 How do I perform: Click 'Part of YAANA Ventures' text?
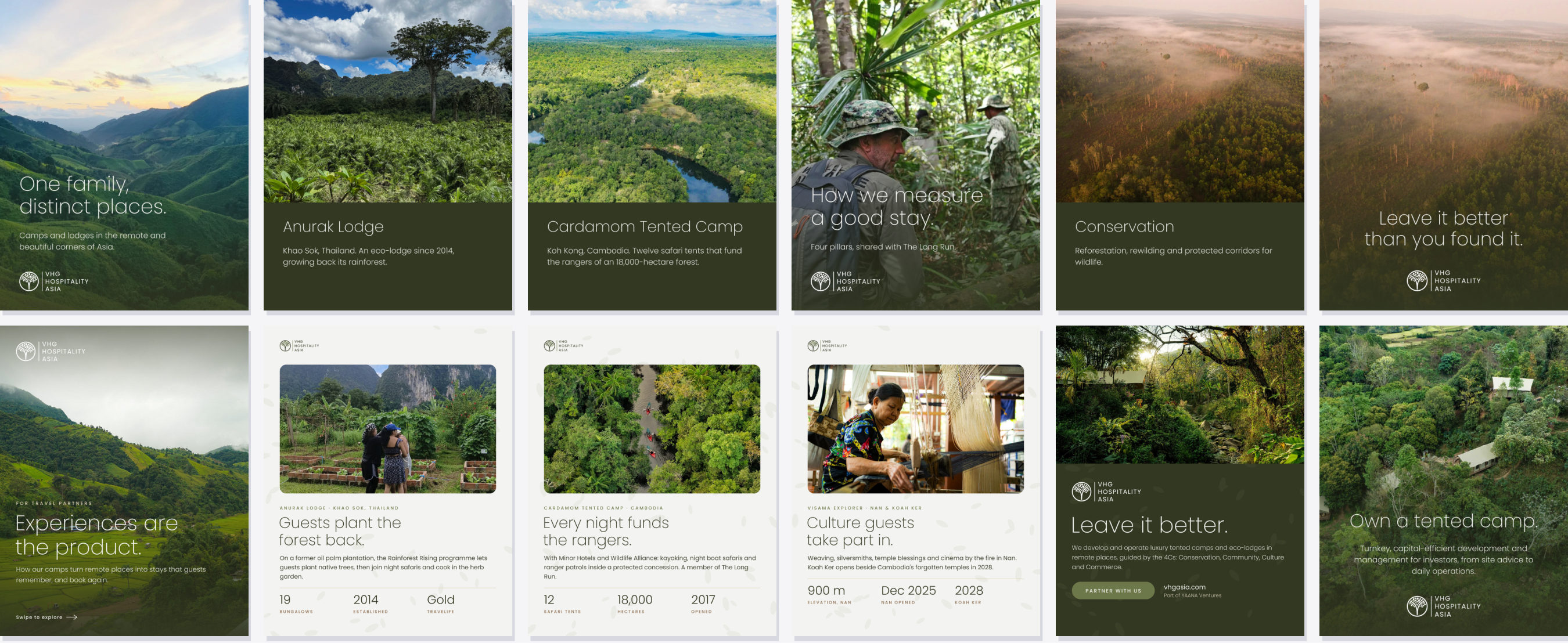click(1192, 595)
